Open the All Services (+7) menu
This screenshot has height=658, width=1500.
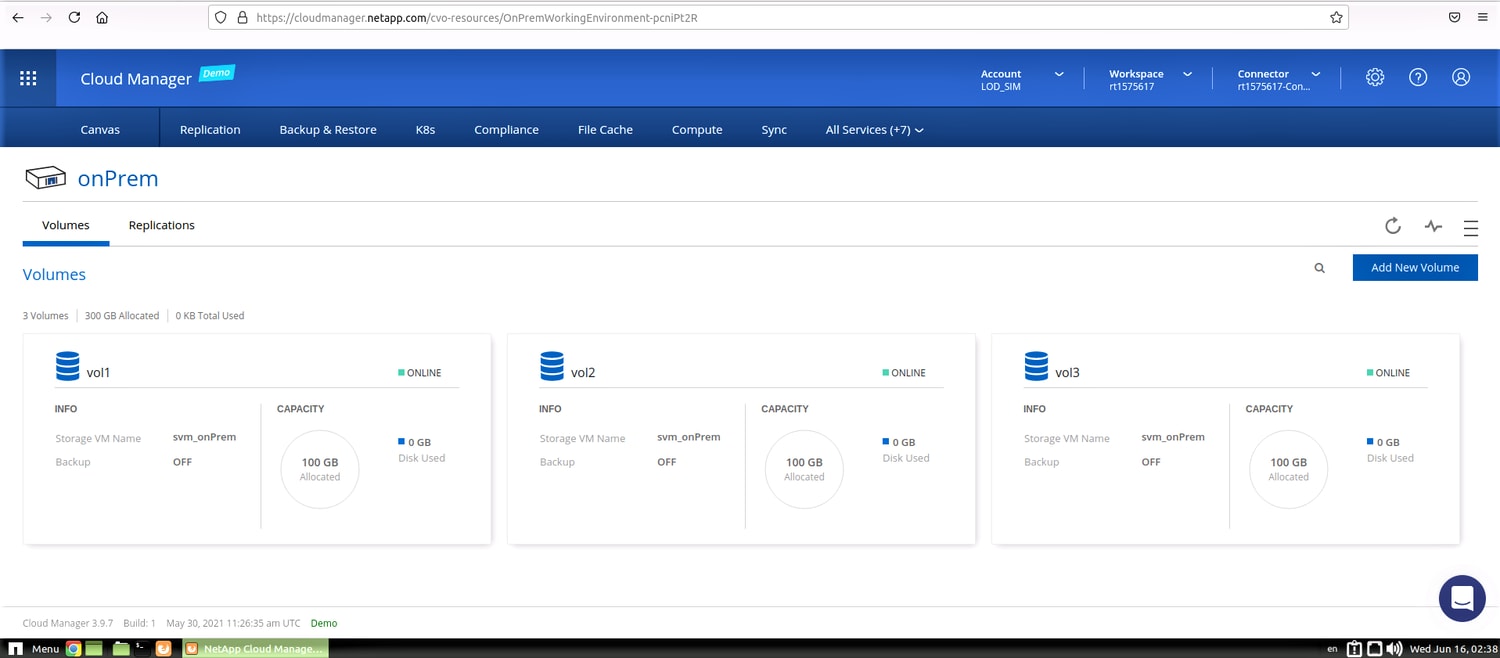873,130
